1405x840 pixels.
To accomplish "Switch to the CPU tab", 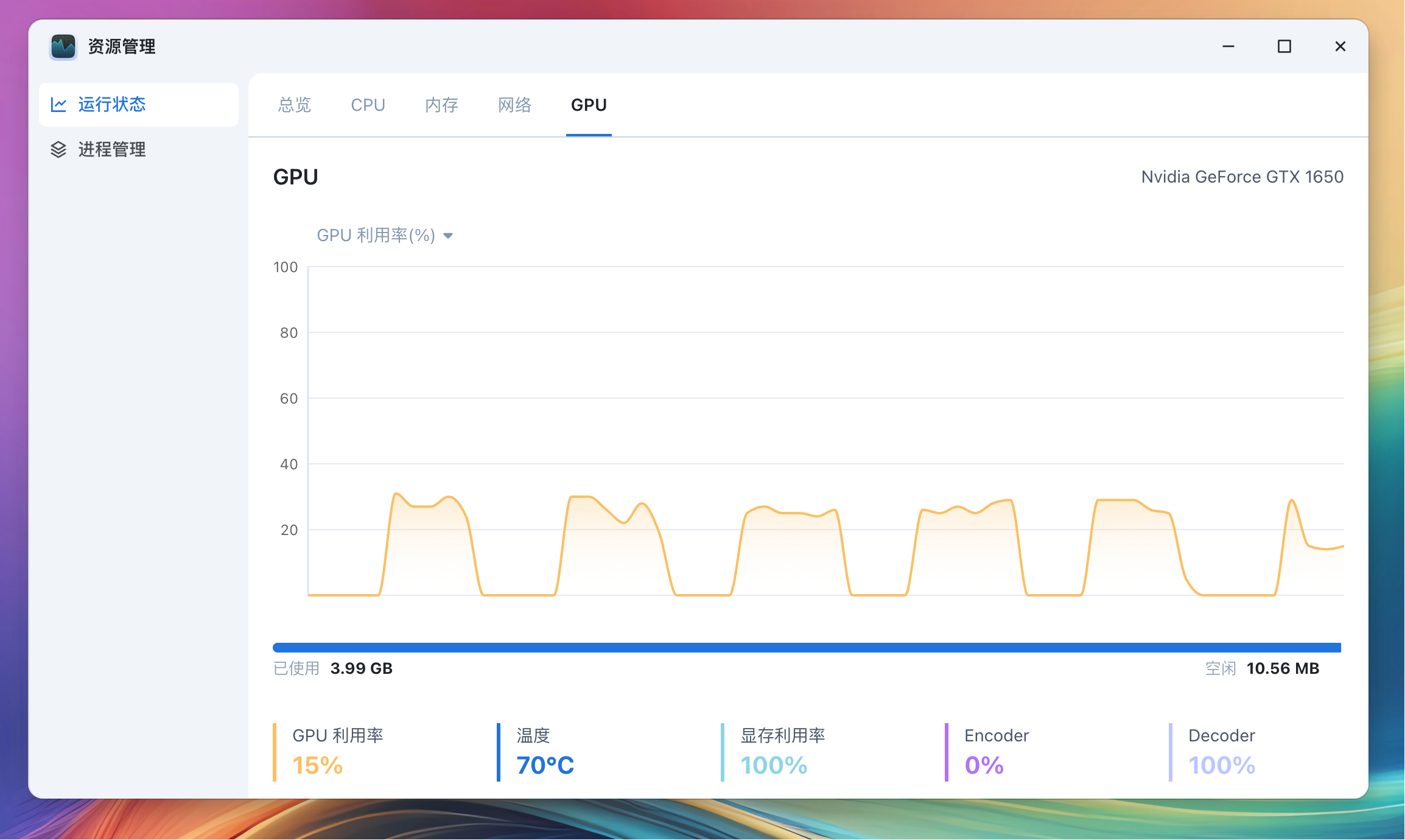I will click(368, 105).
